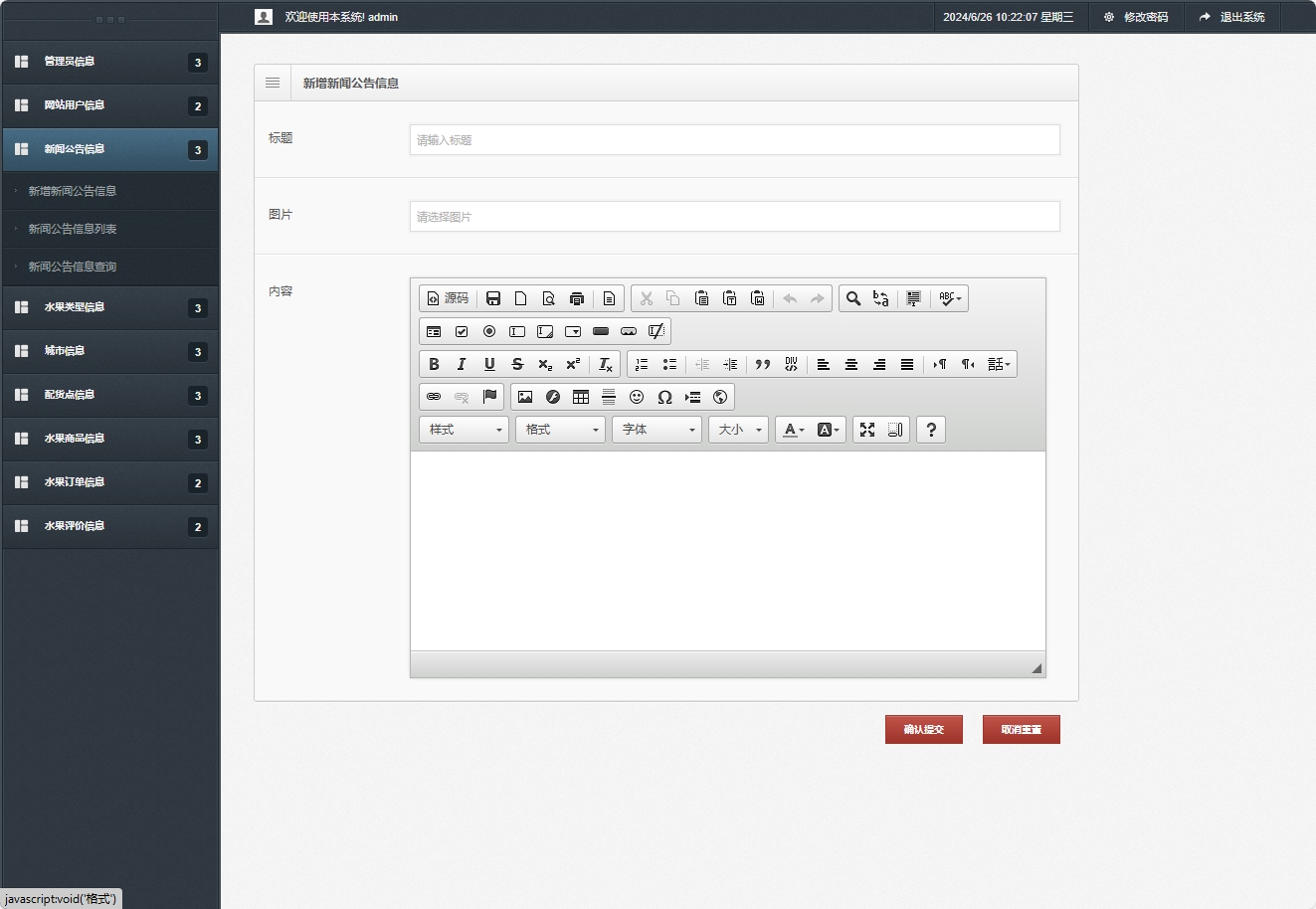Screen dimensions: 1316x909
Task: Insert an anchor with the flag icon
Action: coord(489,397)
